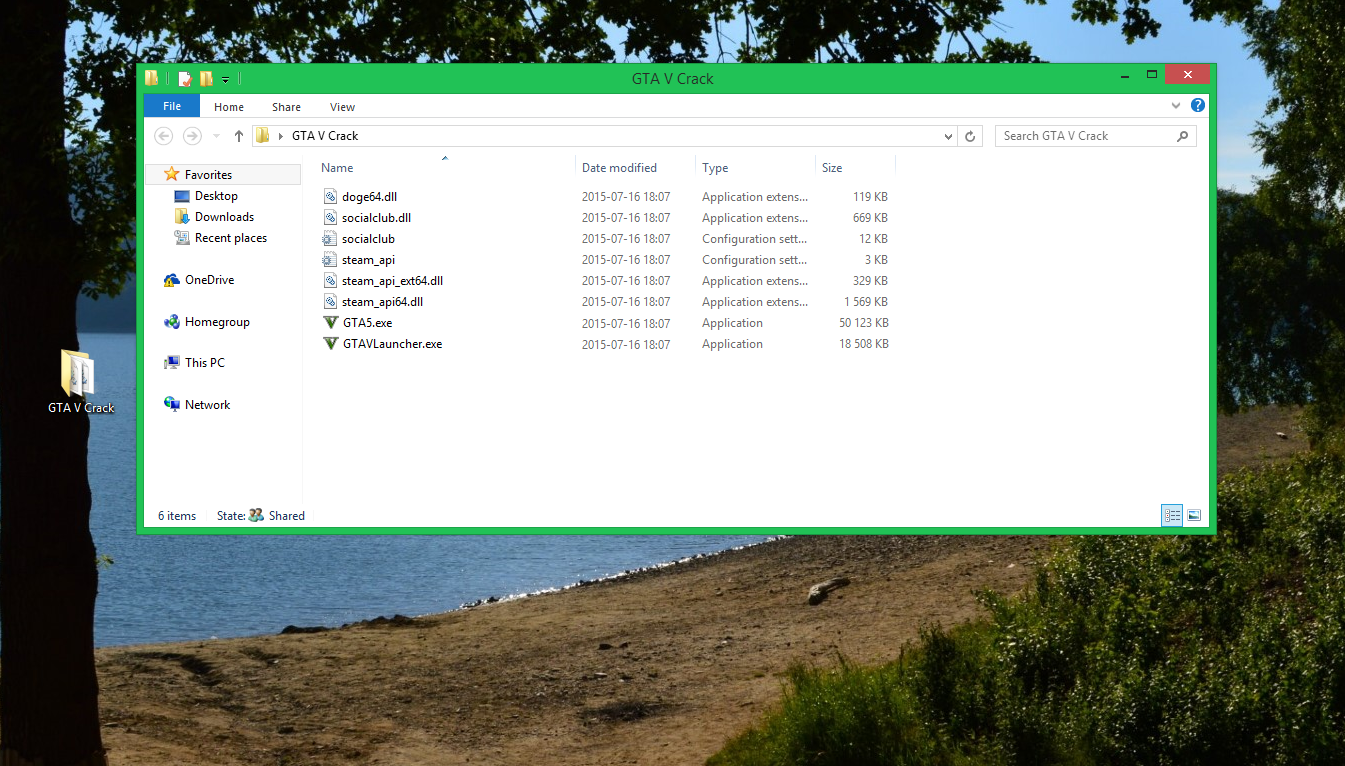Open Desktop in the navigation pane

click(216, 196)
